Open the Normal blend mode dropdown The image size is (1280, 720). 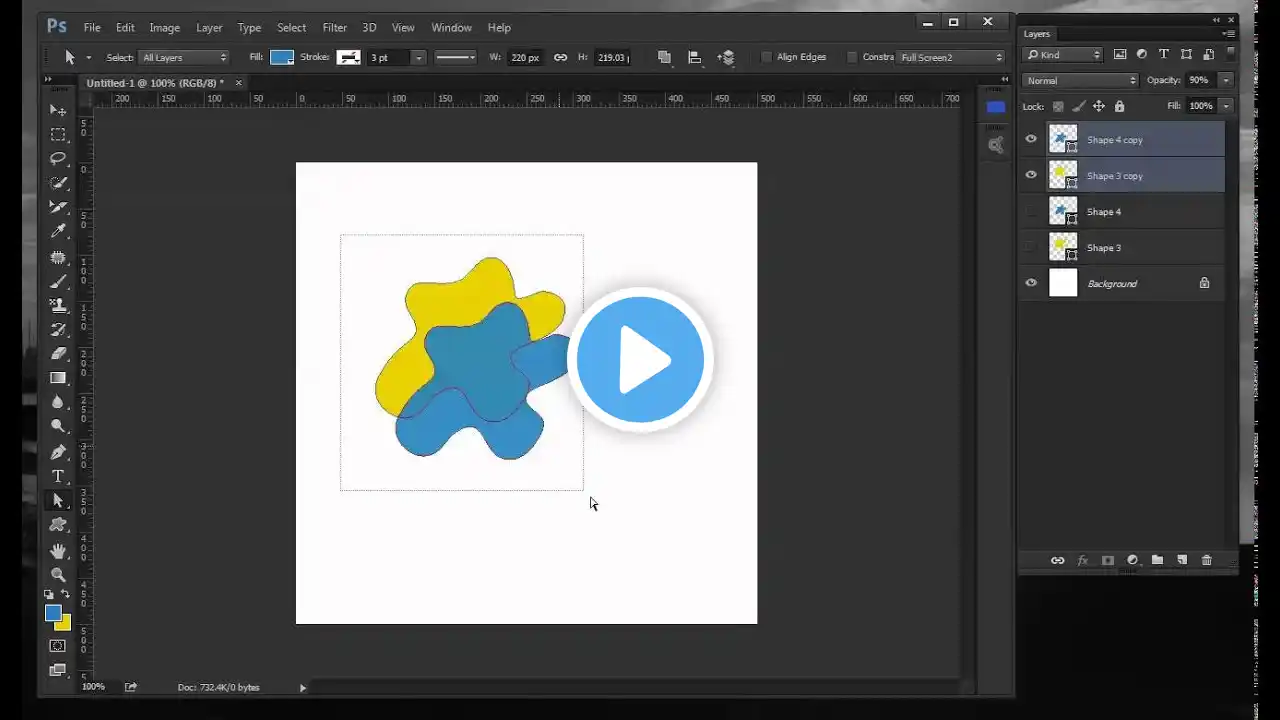tap(1081, 80)
